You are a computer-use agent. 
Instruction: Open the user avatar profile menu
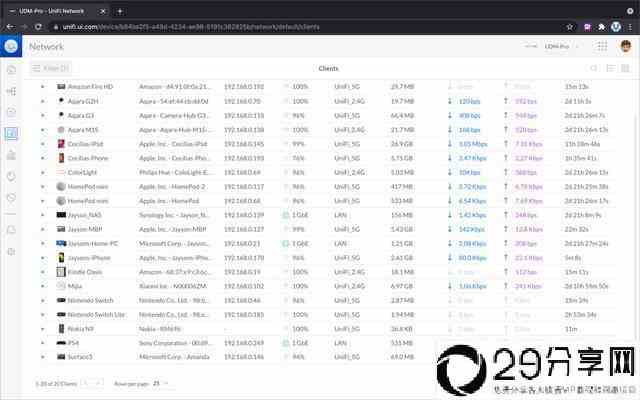coord(626,46)
